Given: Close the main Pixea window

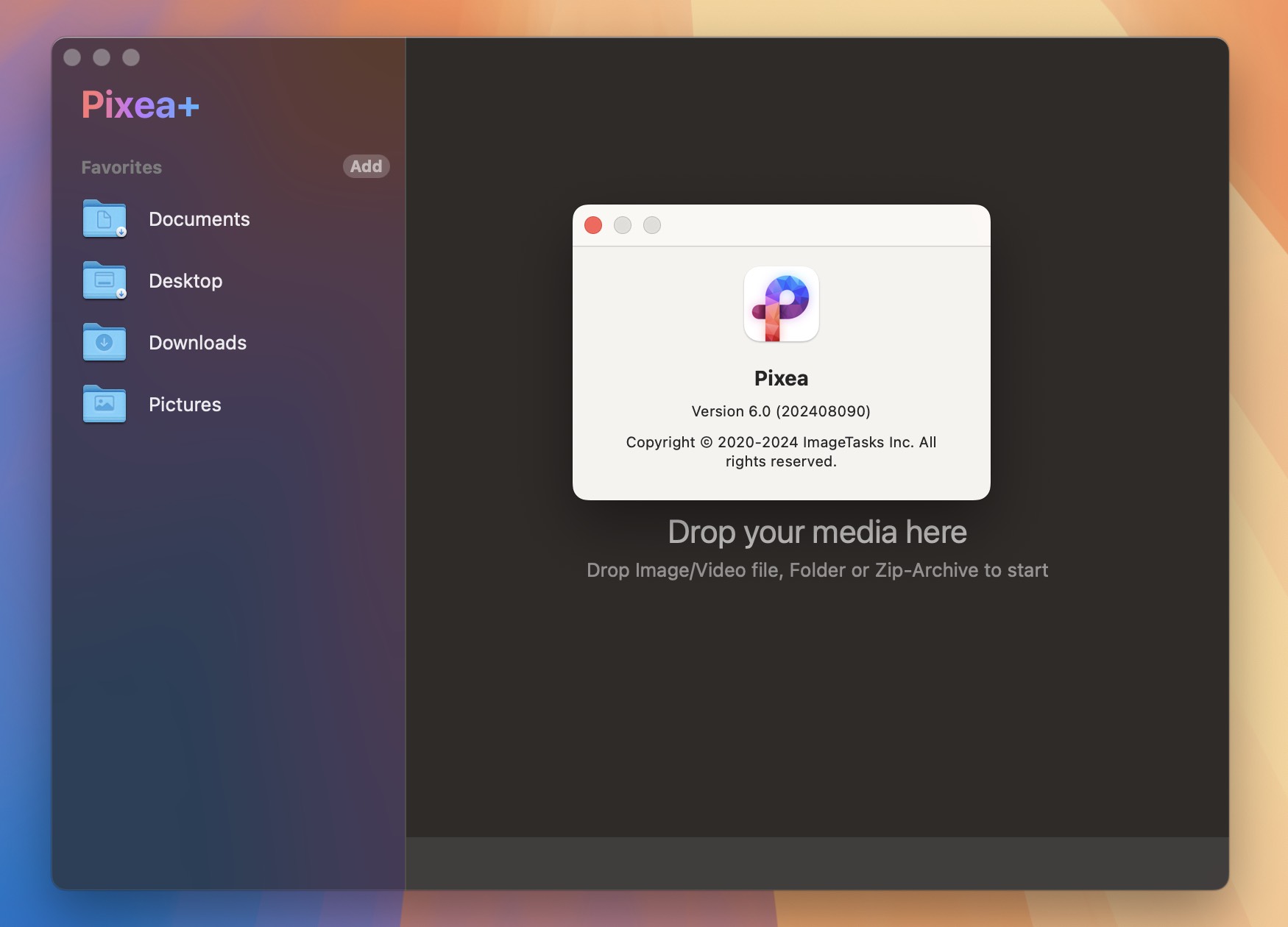Looking at the screenshot, I should click(x=72, y=57).
